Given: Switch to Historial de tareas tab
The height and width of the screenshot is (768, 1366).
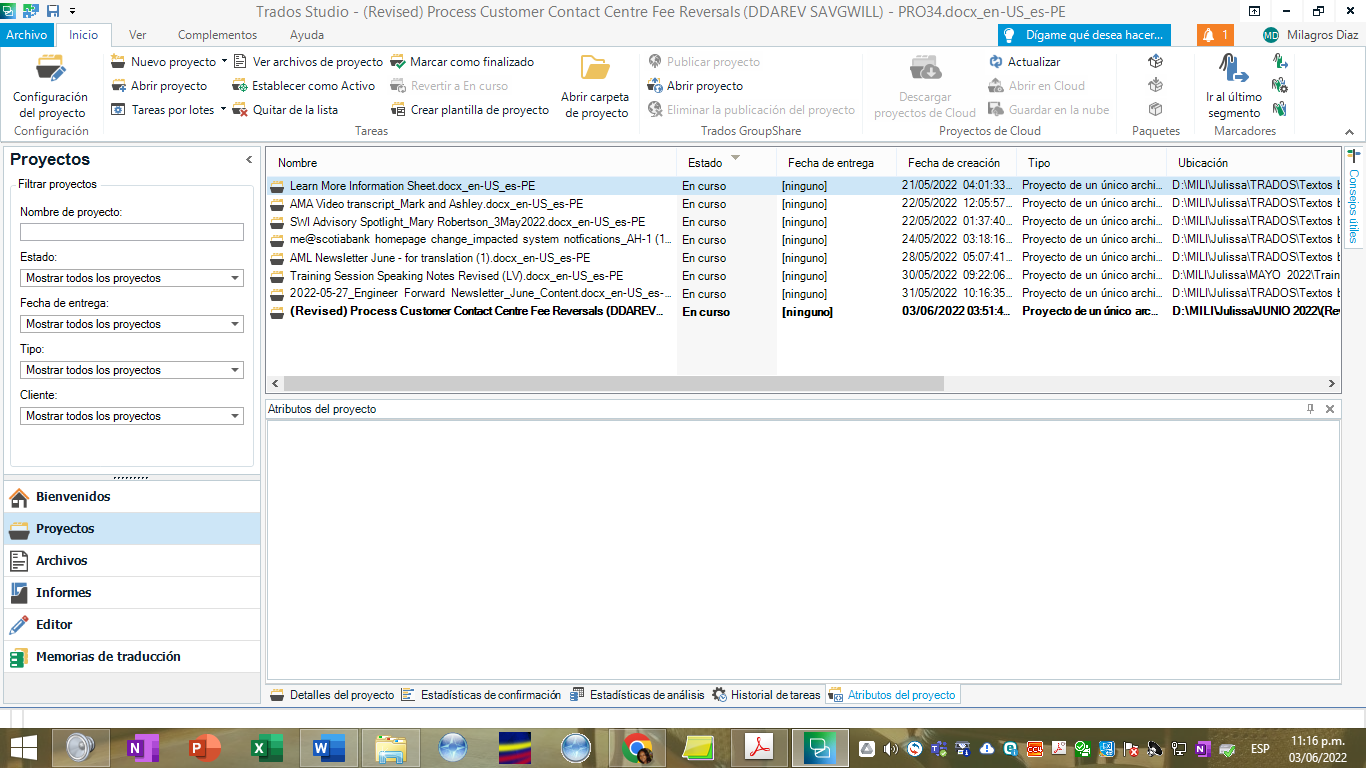Looking at the screenshot, I should point(766,695).
